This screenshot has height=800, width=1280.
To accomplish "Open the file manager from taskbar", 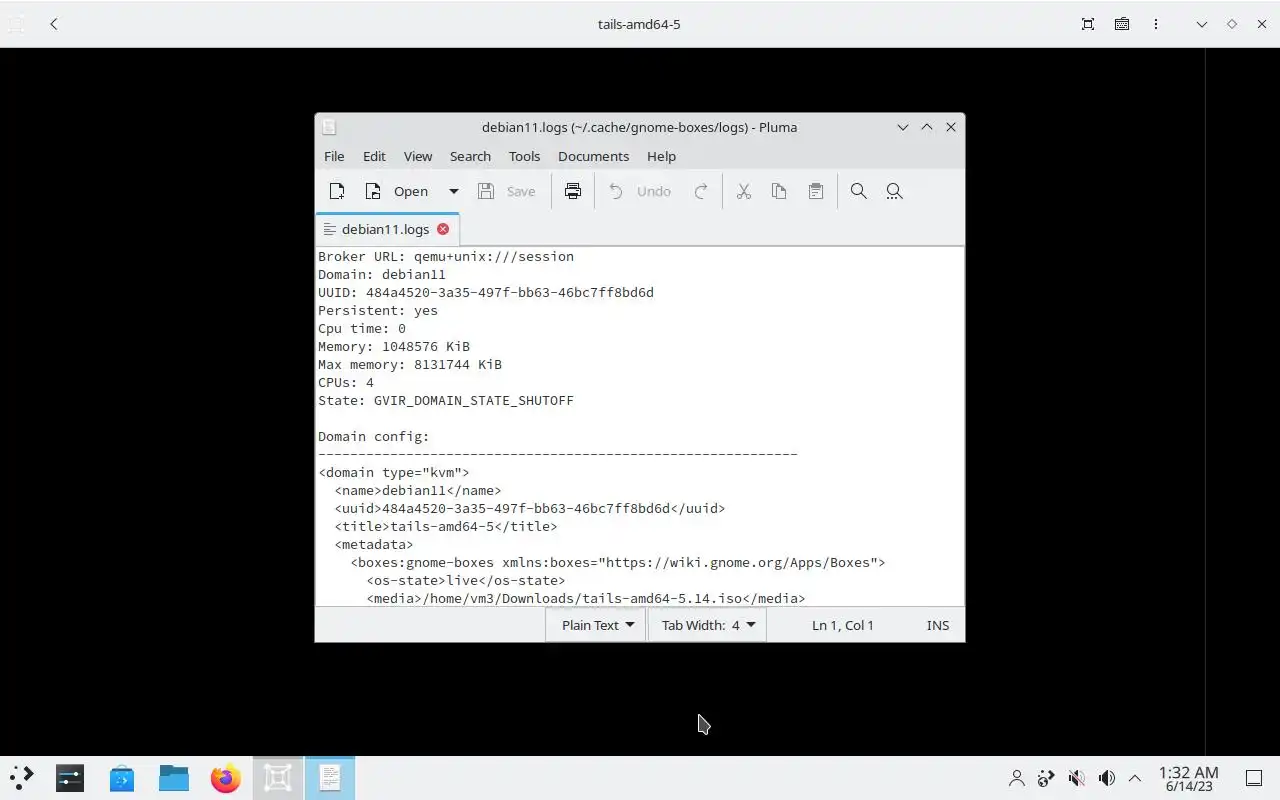I will (174, 778).
